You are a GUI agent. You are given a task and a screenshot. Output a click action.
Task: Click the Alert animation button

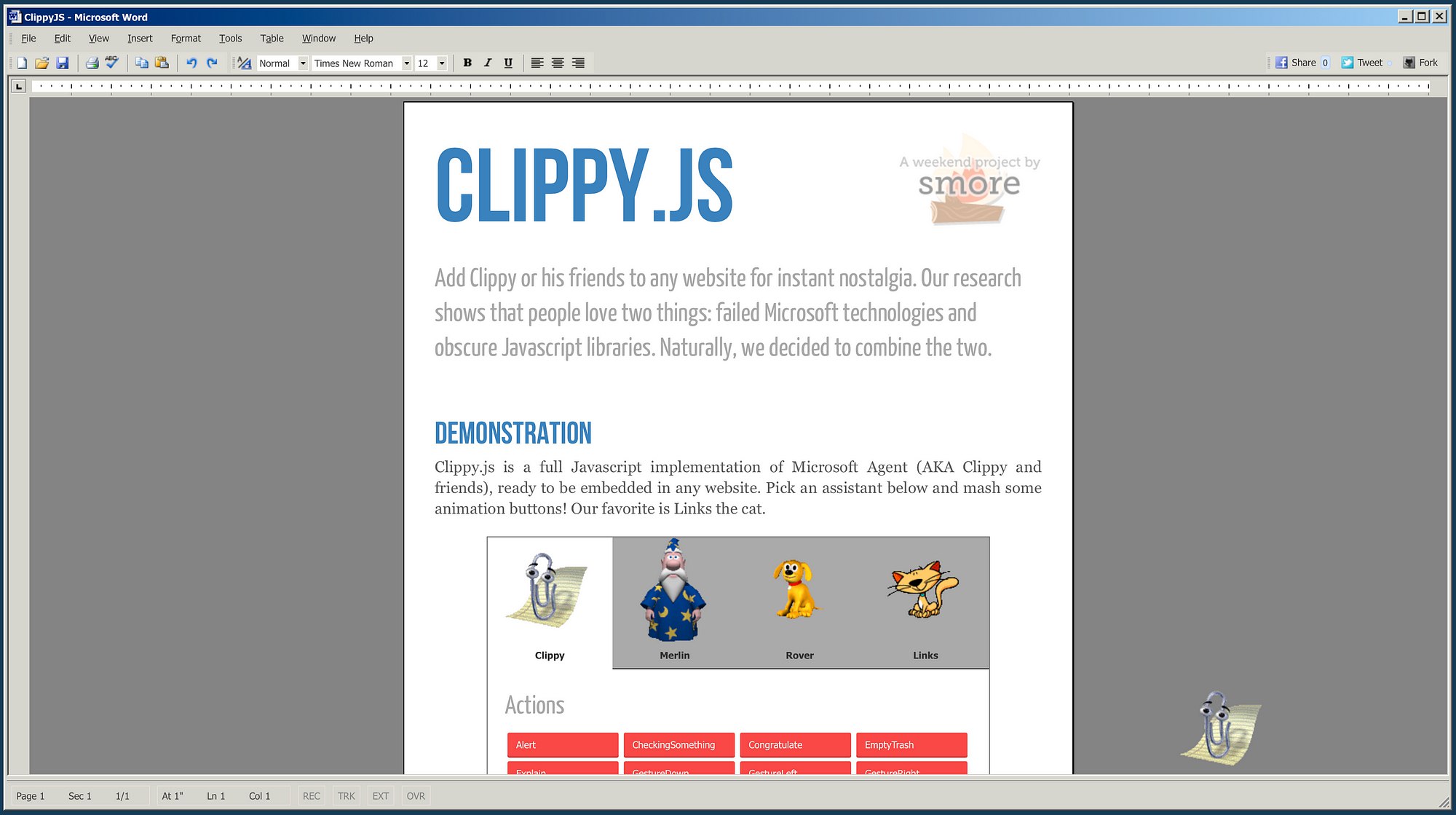(x=563, y=745)
